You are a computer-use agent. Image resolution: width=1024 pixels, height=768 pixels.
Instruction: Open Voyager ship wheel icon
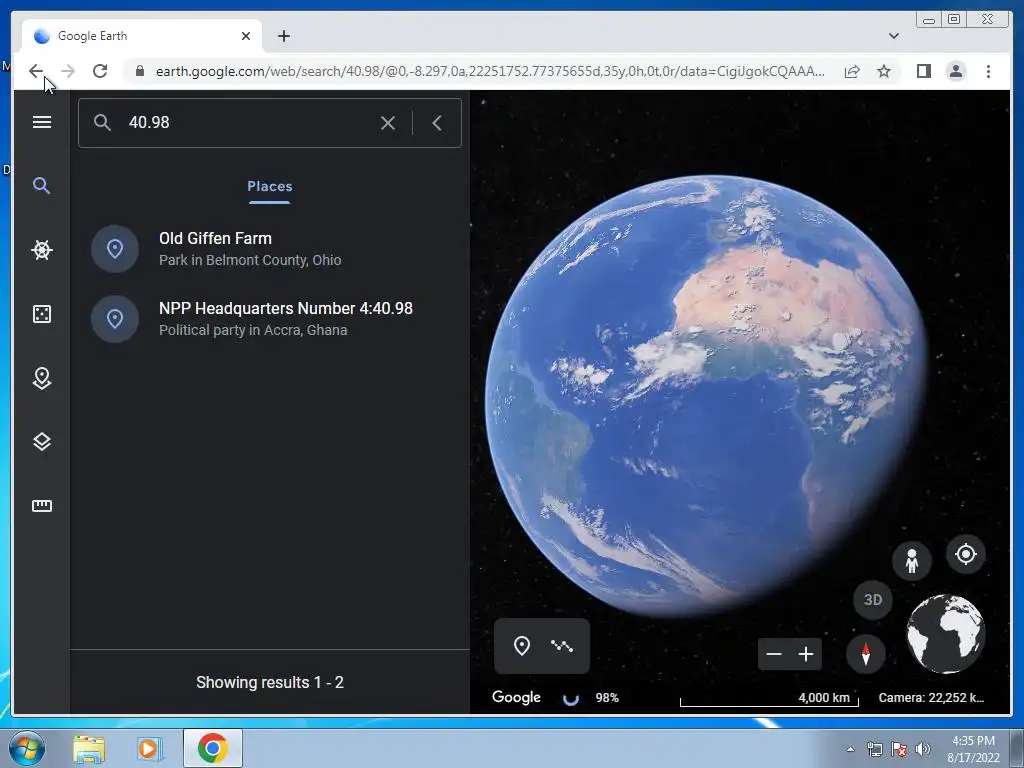[x=42, y=249]
